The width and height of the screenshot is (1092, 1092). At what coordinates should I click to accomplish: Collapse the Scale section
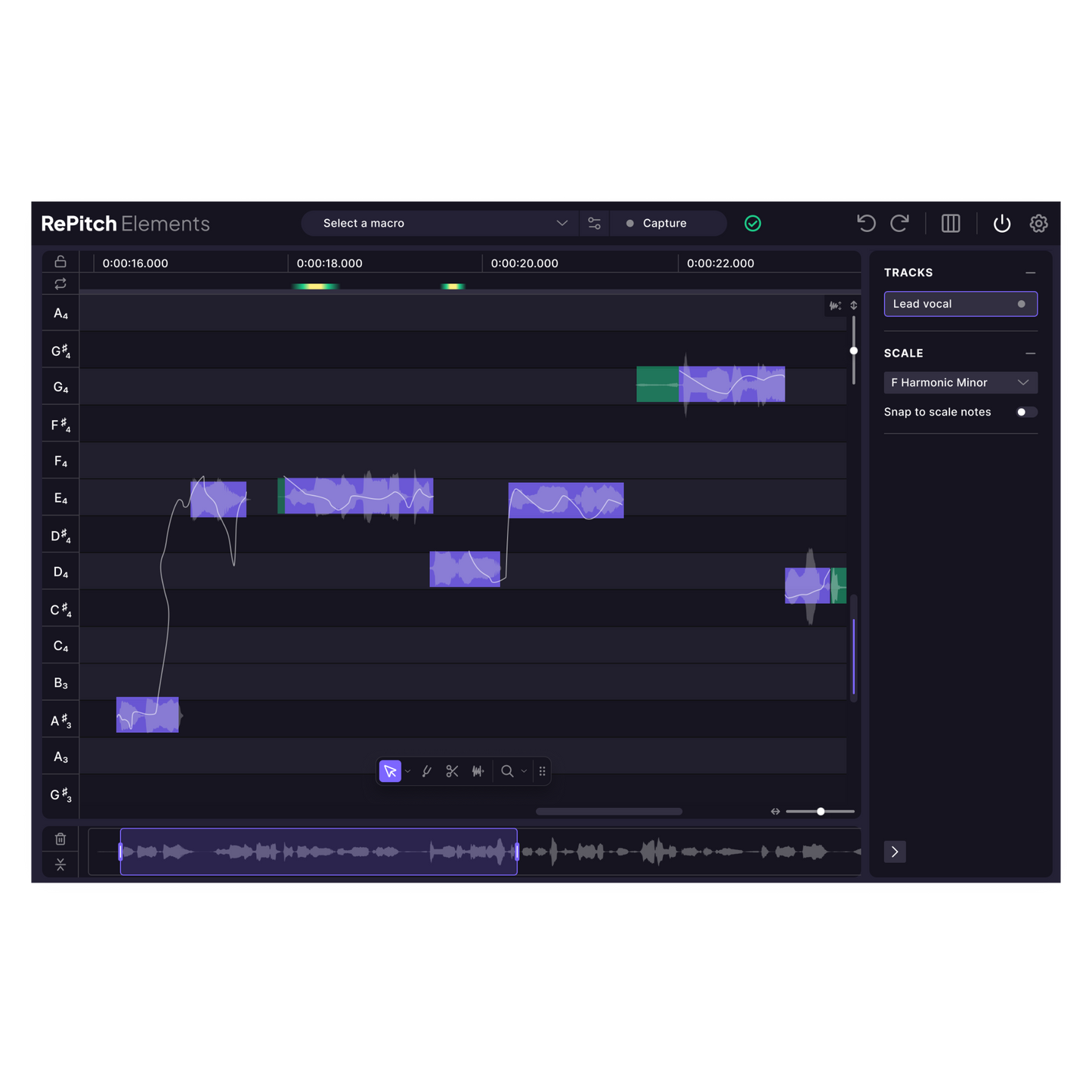click(x=1030, y=354)
